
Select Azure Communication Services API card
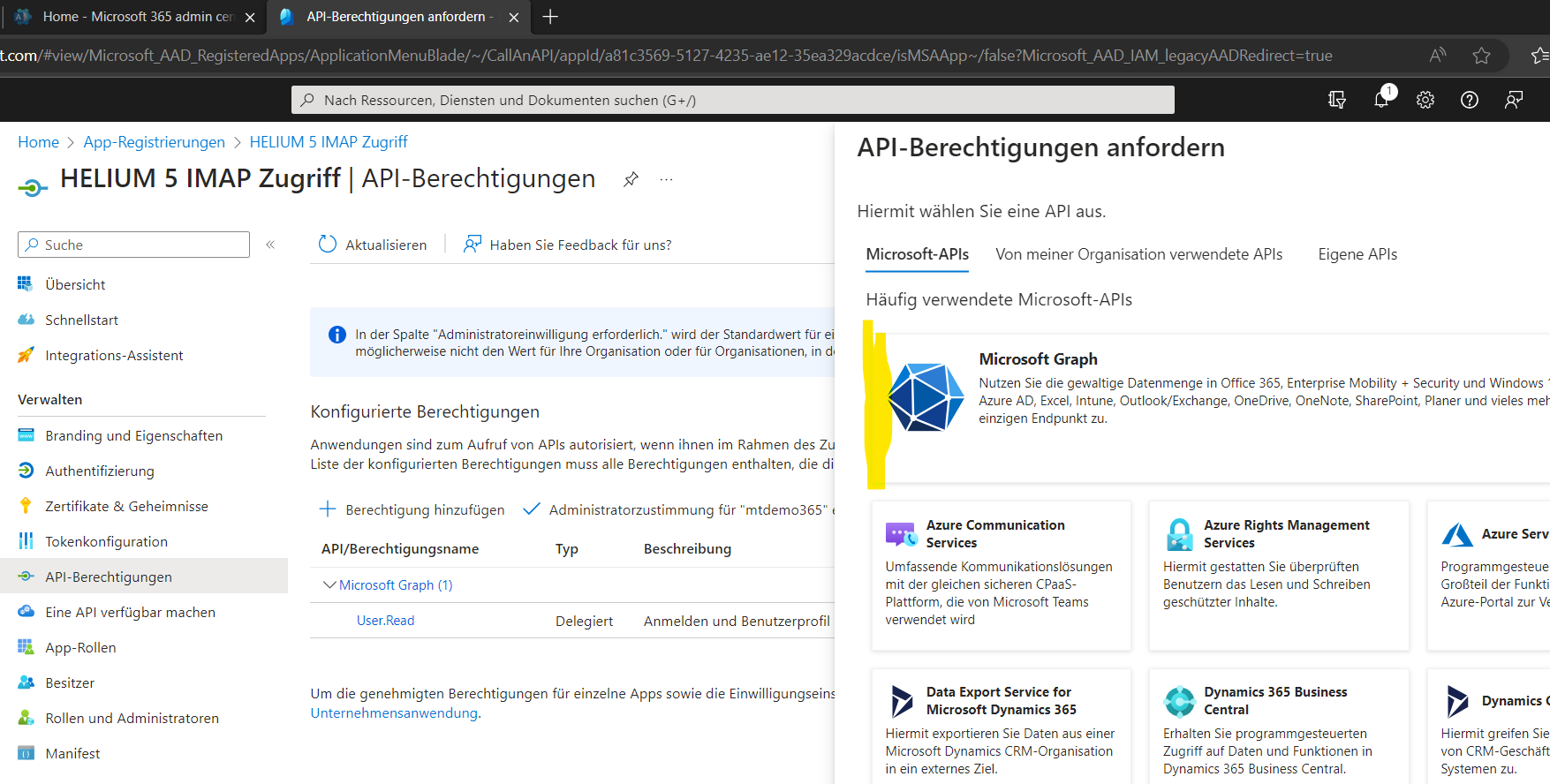tap(1001, 576)
